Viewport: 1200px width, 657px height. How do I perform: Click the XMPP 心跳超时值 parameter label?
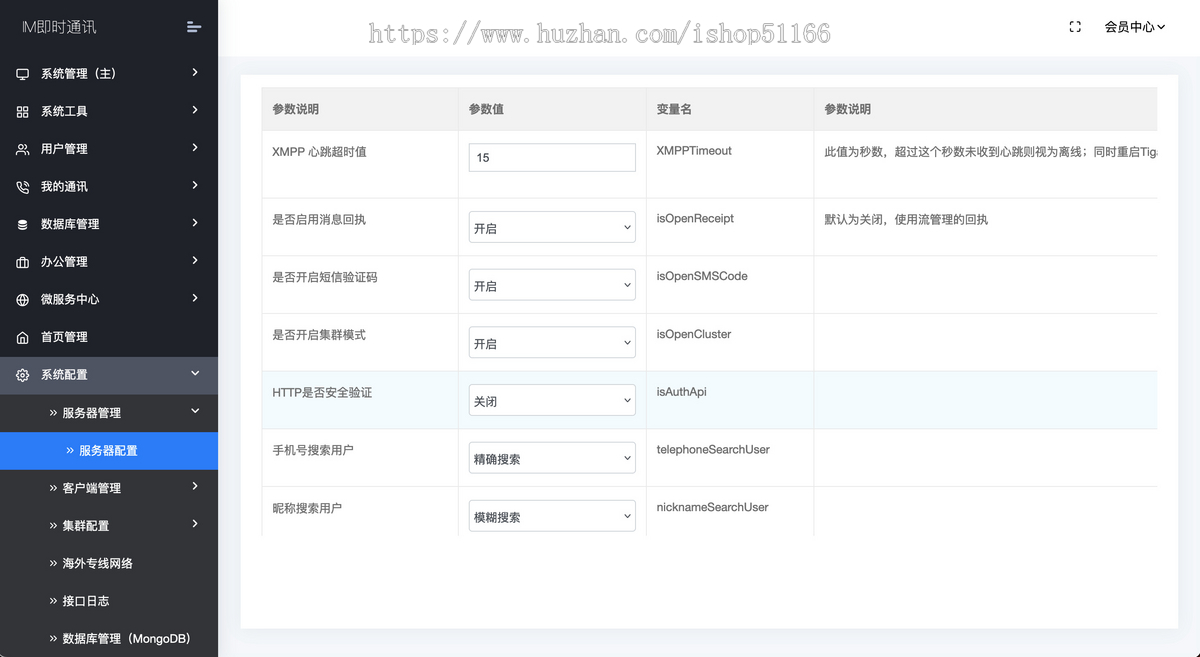(x=319, y=152)
